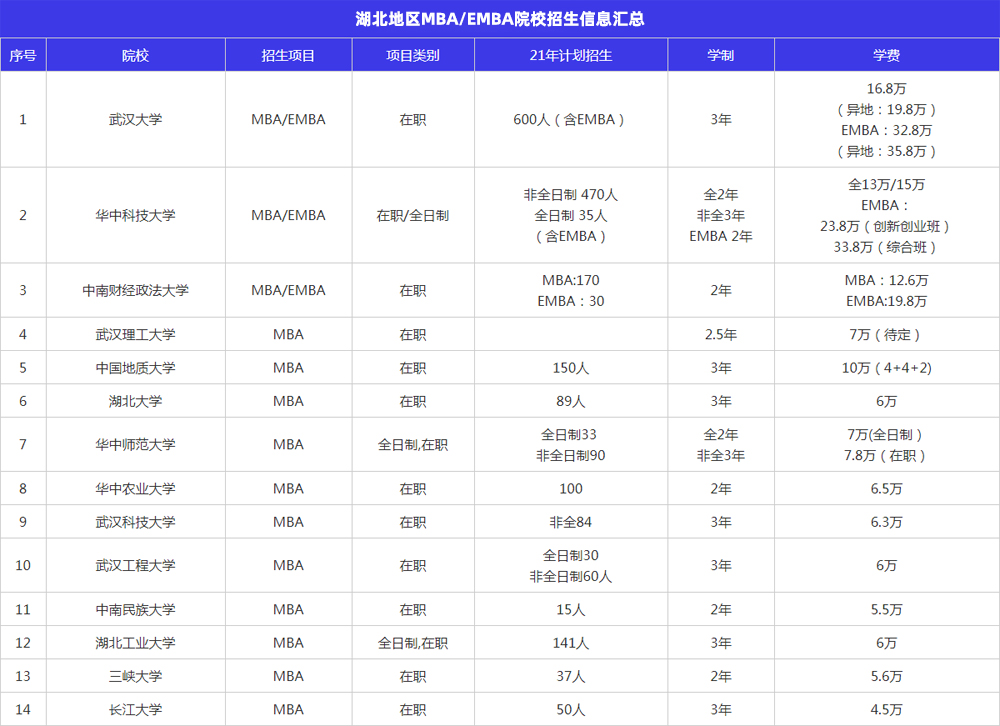Select the 武汉理工大学 cell
This screenshot has height=726, width=1000.
pos(135,334)
